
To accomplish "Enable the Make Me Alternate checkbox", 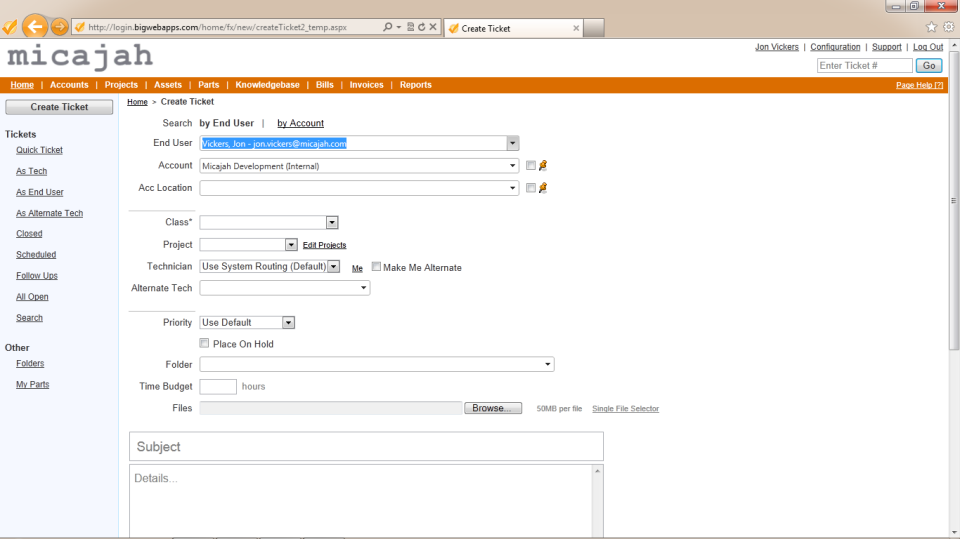I will [x=377, y=267].
